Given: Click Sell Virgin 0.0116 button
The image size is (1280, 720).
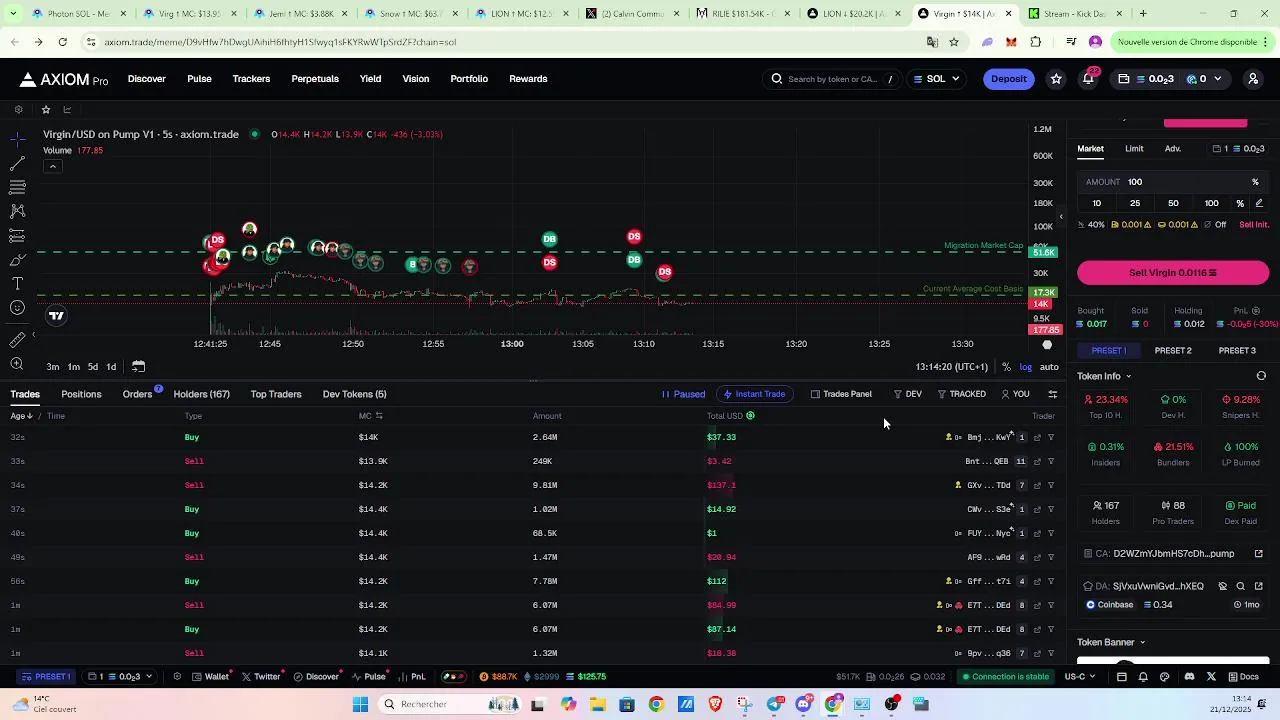Looking at the screenshot, I should coord(1173,273).
